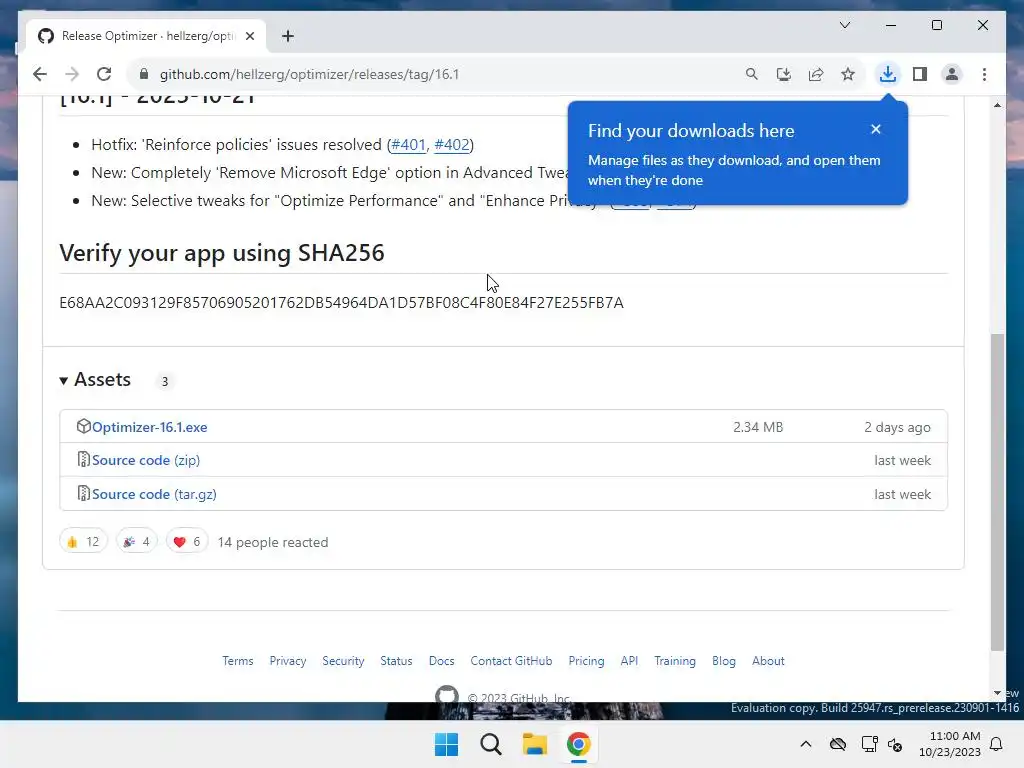
Task: Click the package icon beside Optimizer-16.1.exe
Action: coord(84,426)
